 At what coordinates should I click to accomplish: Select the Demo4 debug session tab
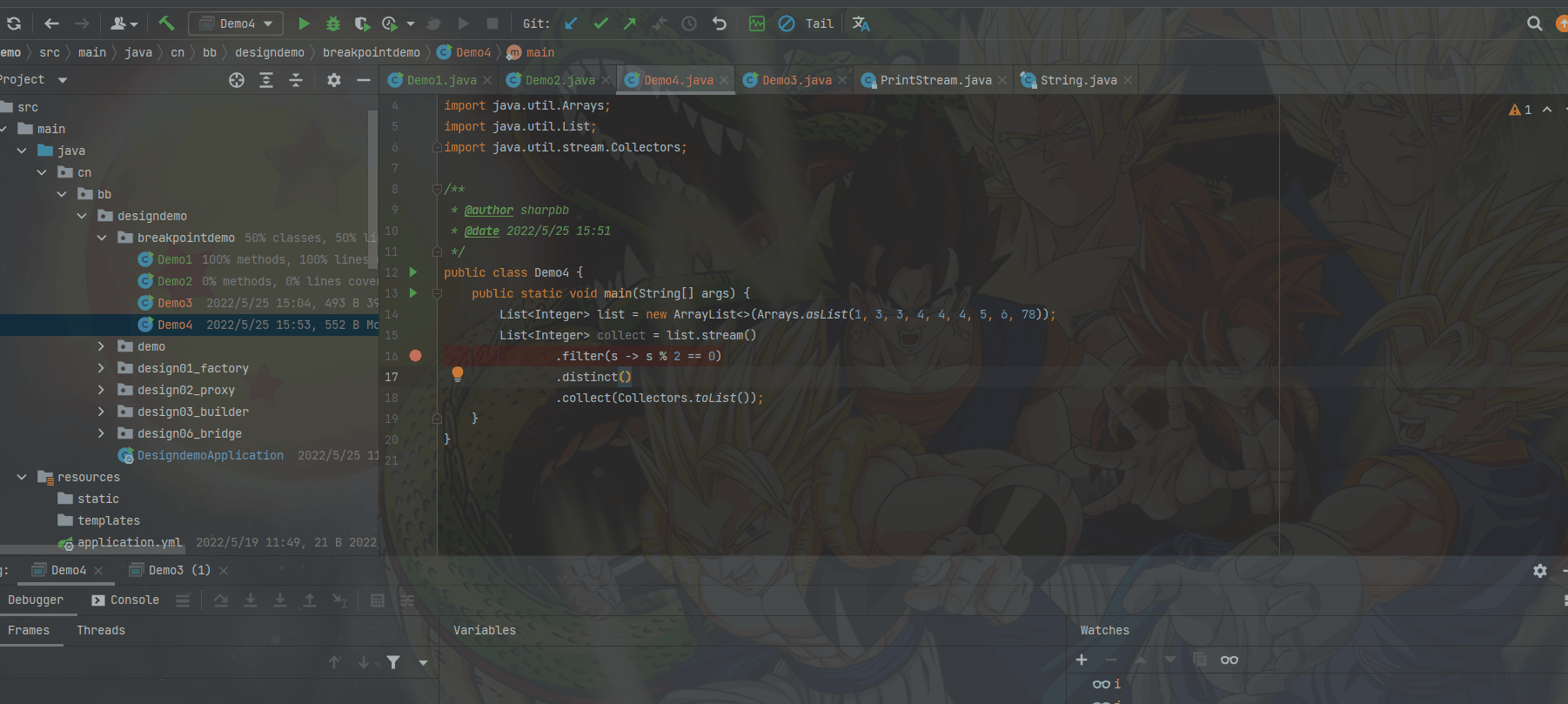pyautogui.click(x=68, y=570)
